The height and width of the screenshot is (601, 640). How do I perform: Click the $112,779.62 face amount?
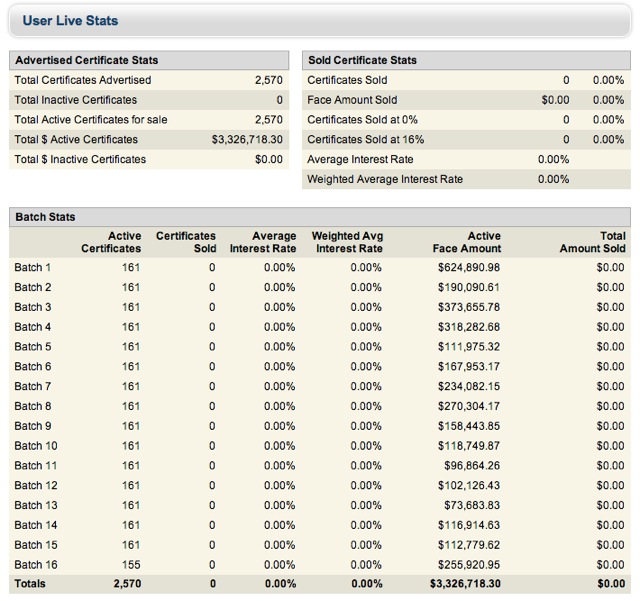click(469, 545)
